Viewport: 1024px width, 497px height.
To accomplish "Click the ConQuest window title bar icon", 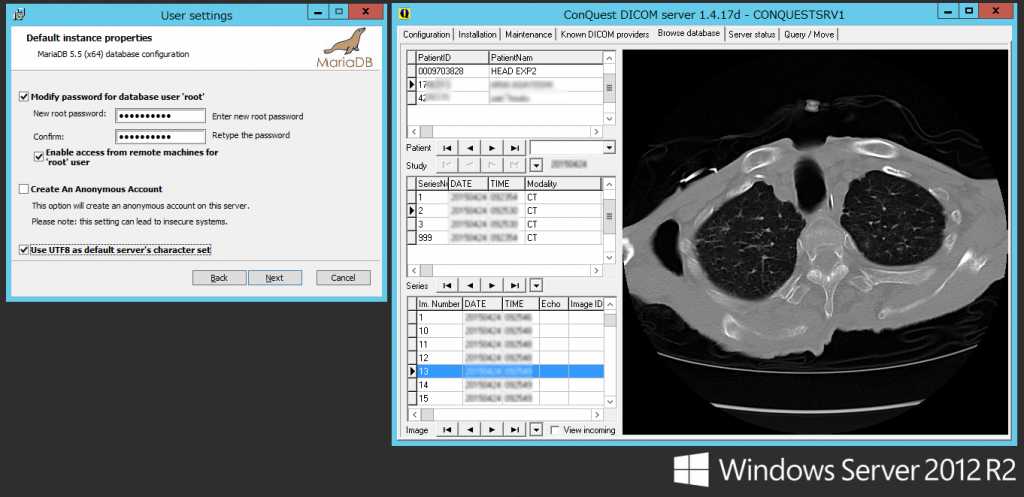I will (x=405, y=12).
